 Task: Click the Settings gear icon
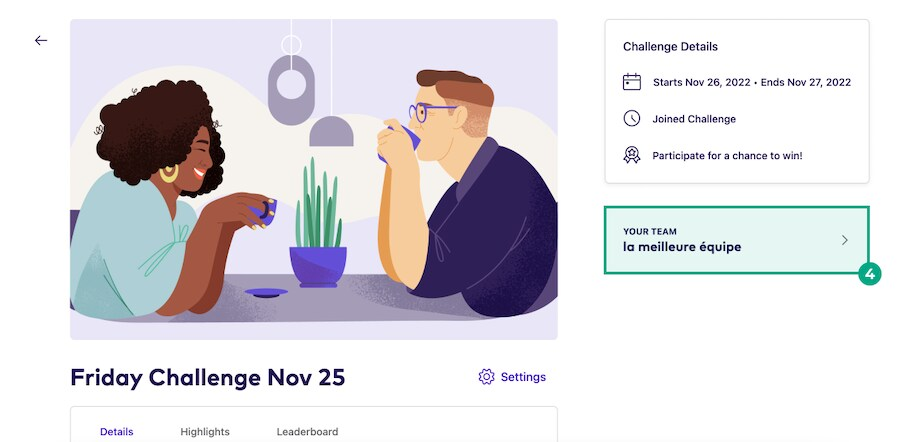pos(487,377)
